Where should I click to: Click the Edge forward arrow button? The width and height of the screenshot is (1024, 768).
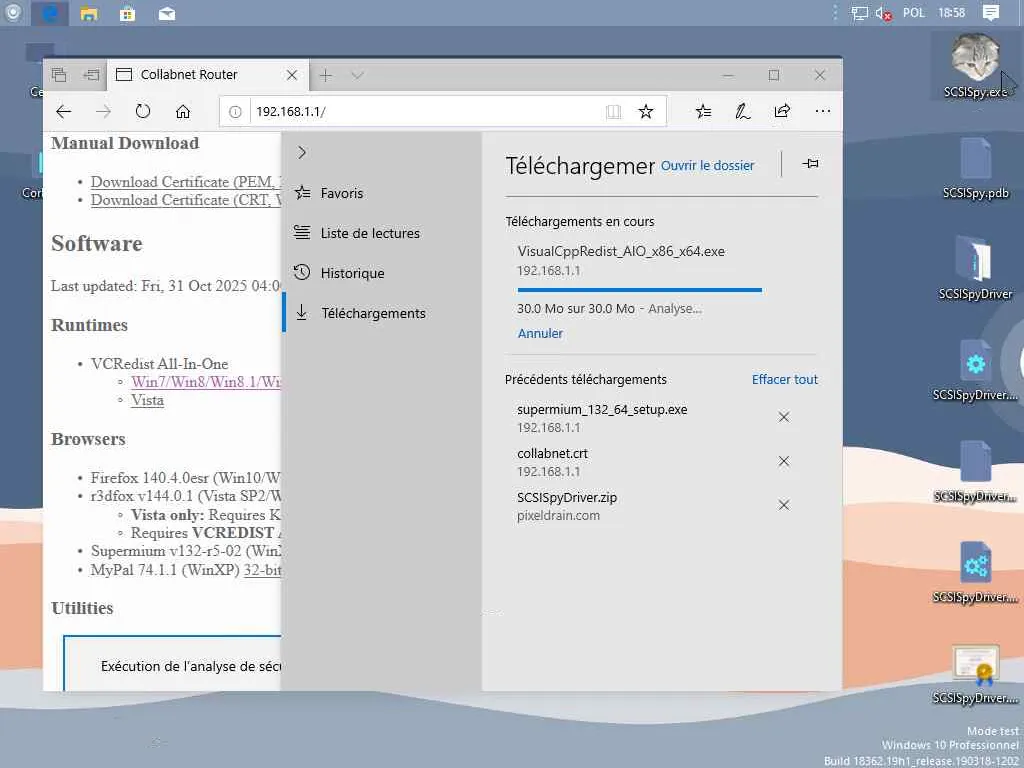click(103, 112)
